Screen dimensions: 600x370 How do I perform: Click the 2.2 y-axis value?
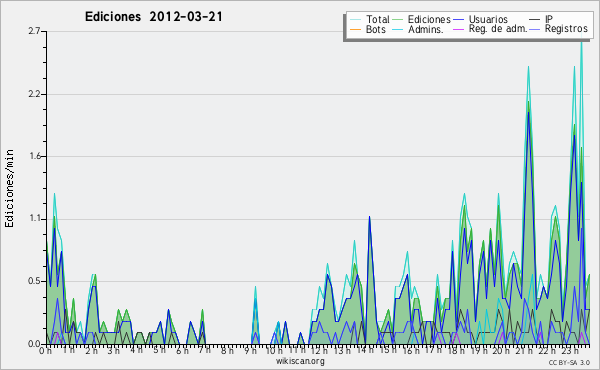click(x=34, y=94)
